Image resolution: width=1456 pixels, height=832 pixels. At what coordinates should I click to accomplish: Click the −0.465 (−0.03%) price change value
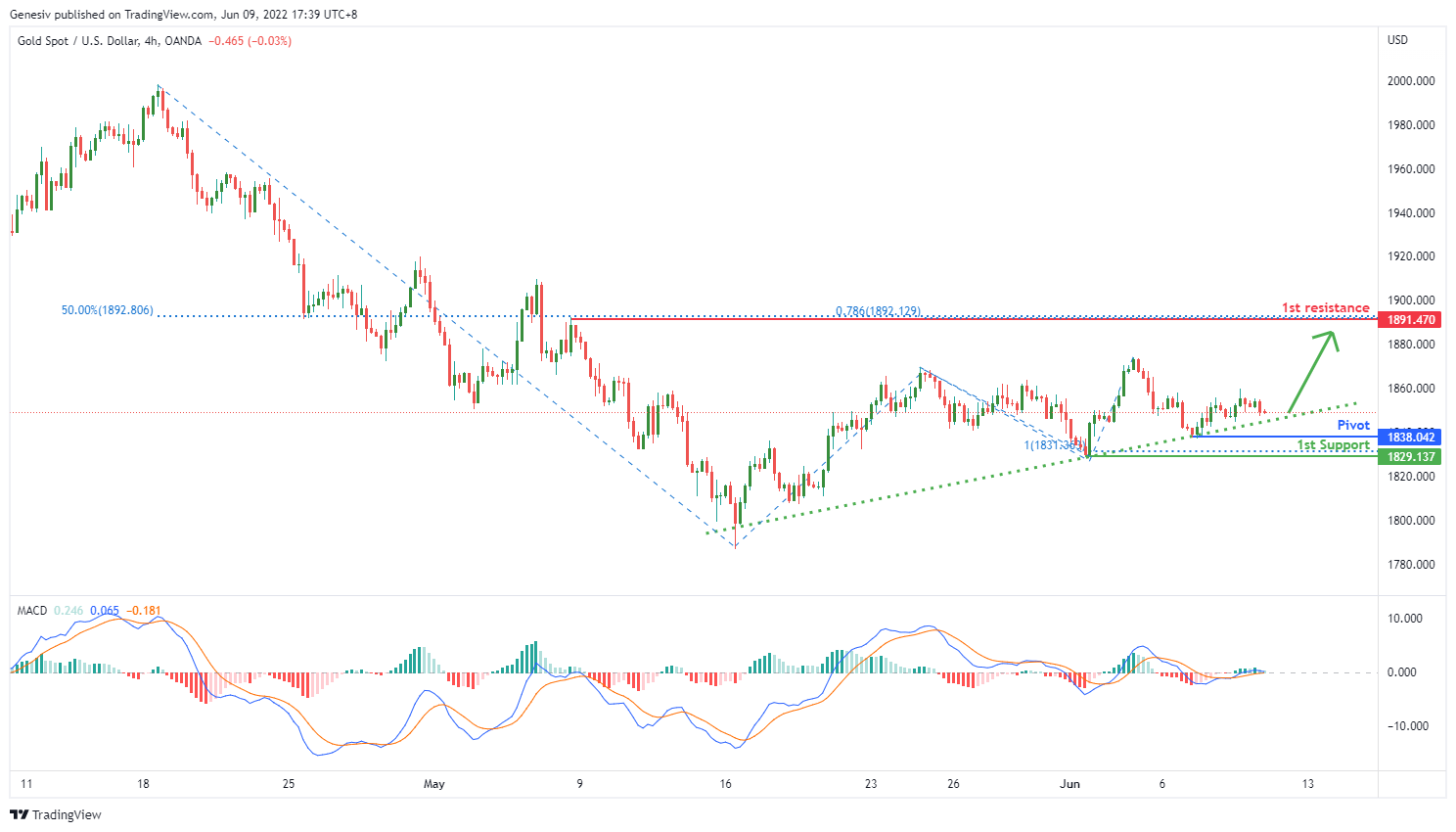pos(250,41)
